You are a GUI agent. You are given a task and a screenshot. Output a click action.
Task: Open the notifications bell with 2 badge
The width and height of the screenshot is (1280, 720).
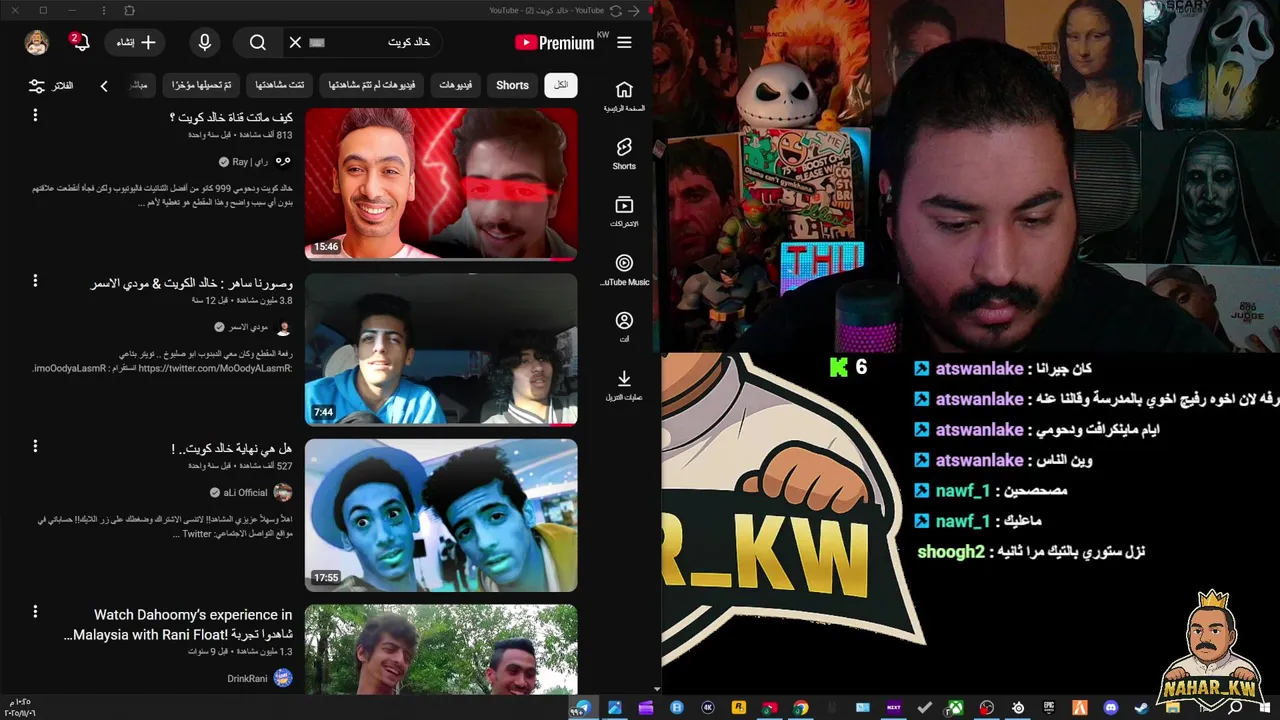pyautogui.click(x=79, y=42)
